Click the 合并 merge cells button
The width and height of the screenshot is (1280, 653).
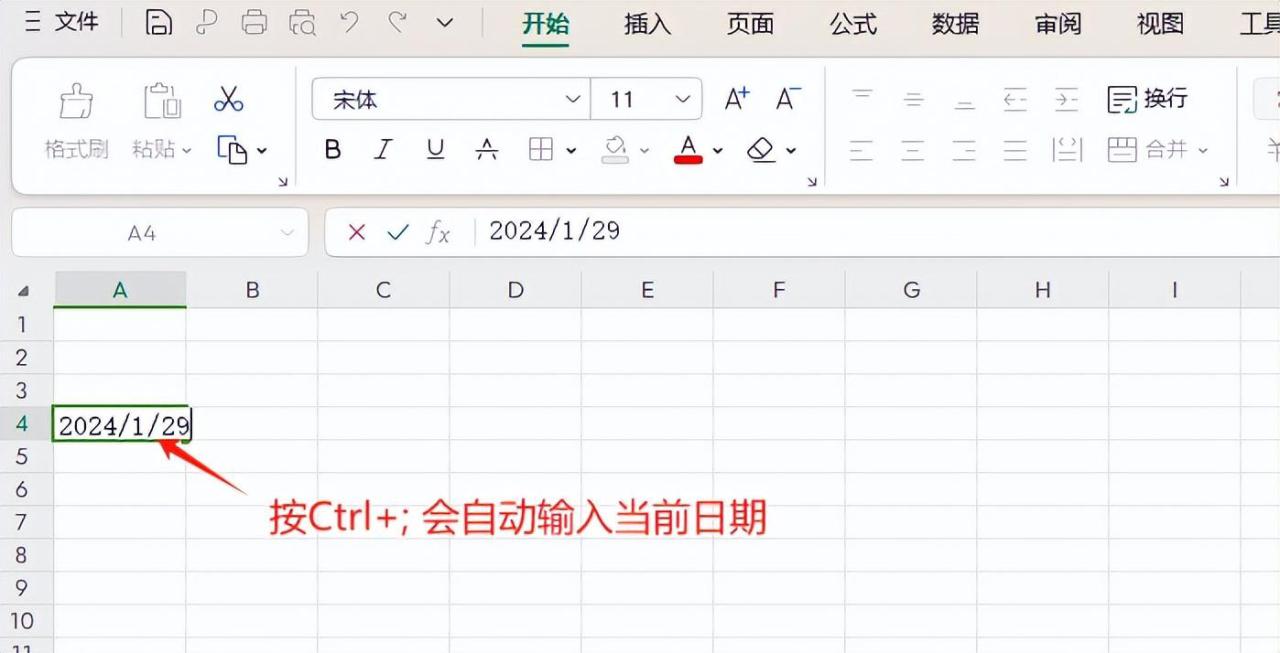1158,150
